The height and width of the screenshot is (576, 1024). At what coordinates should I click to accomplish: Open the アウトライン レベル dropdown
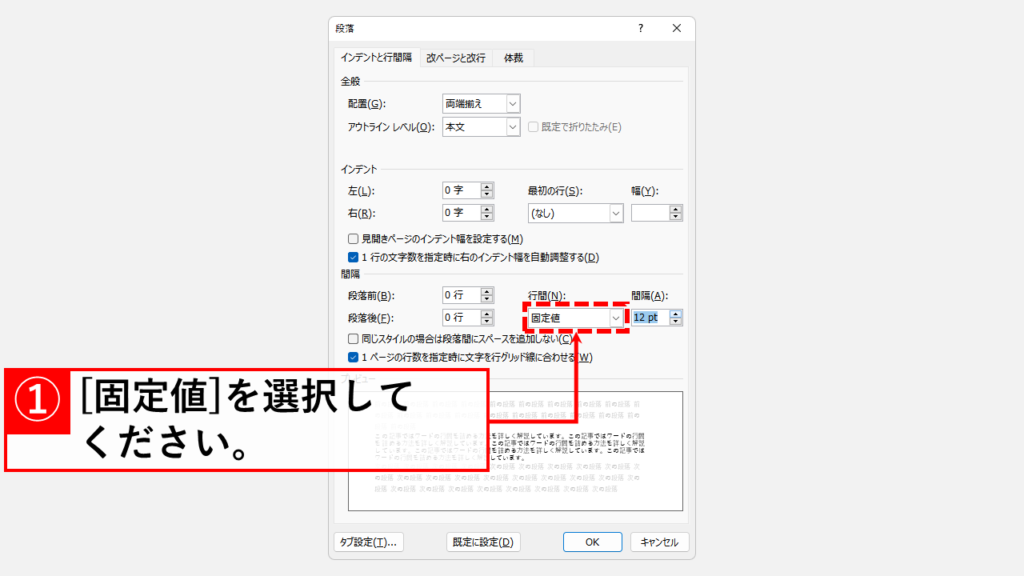[512, 127]
